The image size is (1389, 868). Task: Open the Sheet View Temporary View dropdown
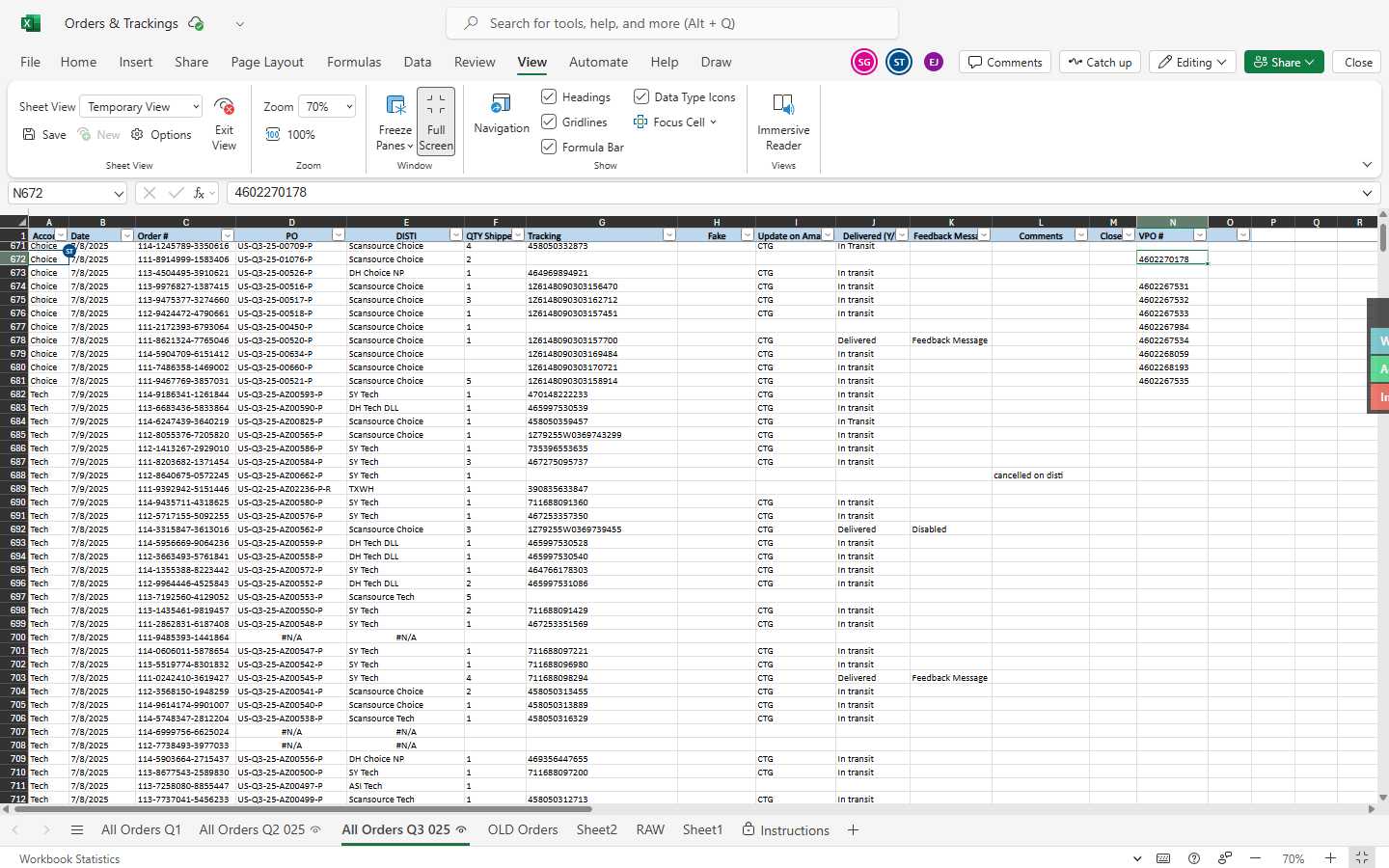141,107
